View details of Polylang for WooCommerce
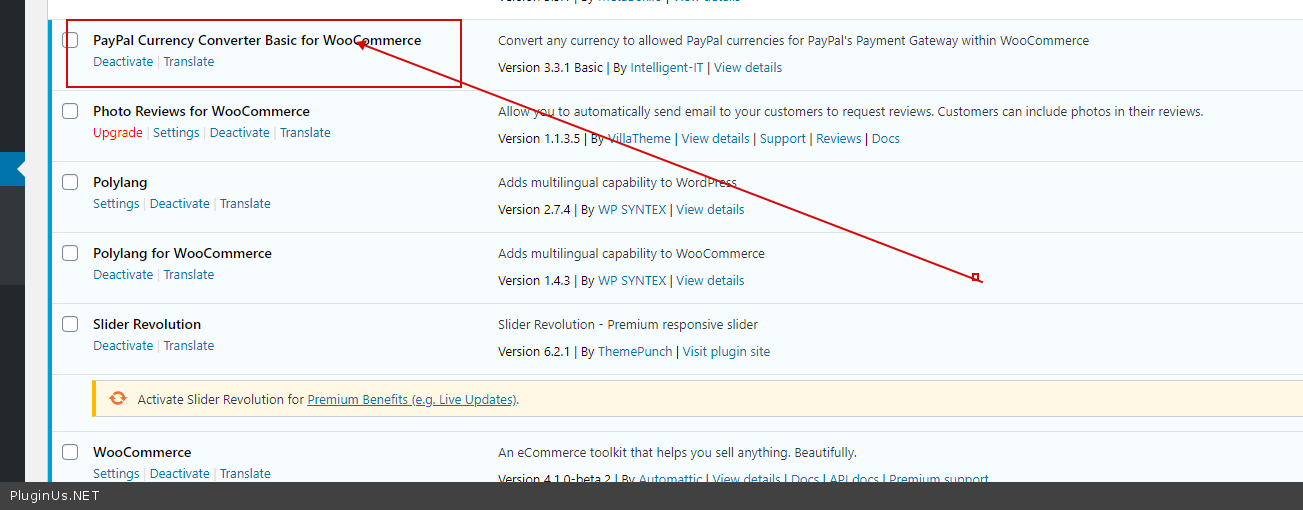The height and width of the screenshot is (510, 1303). point(710,281)
